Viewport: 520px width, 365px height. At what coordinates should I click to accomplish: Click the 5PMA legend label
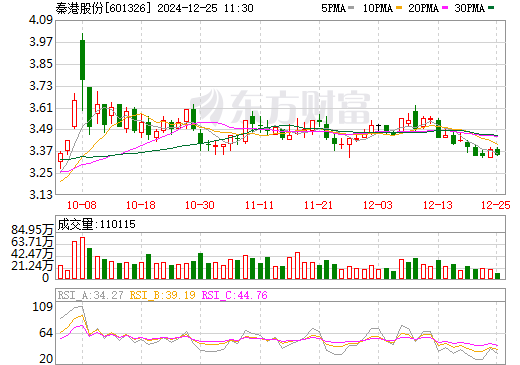point(333,8)
